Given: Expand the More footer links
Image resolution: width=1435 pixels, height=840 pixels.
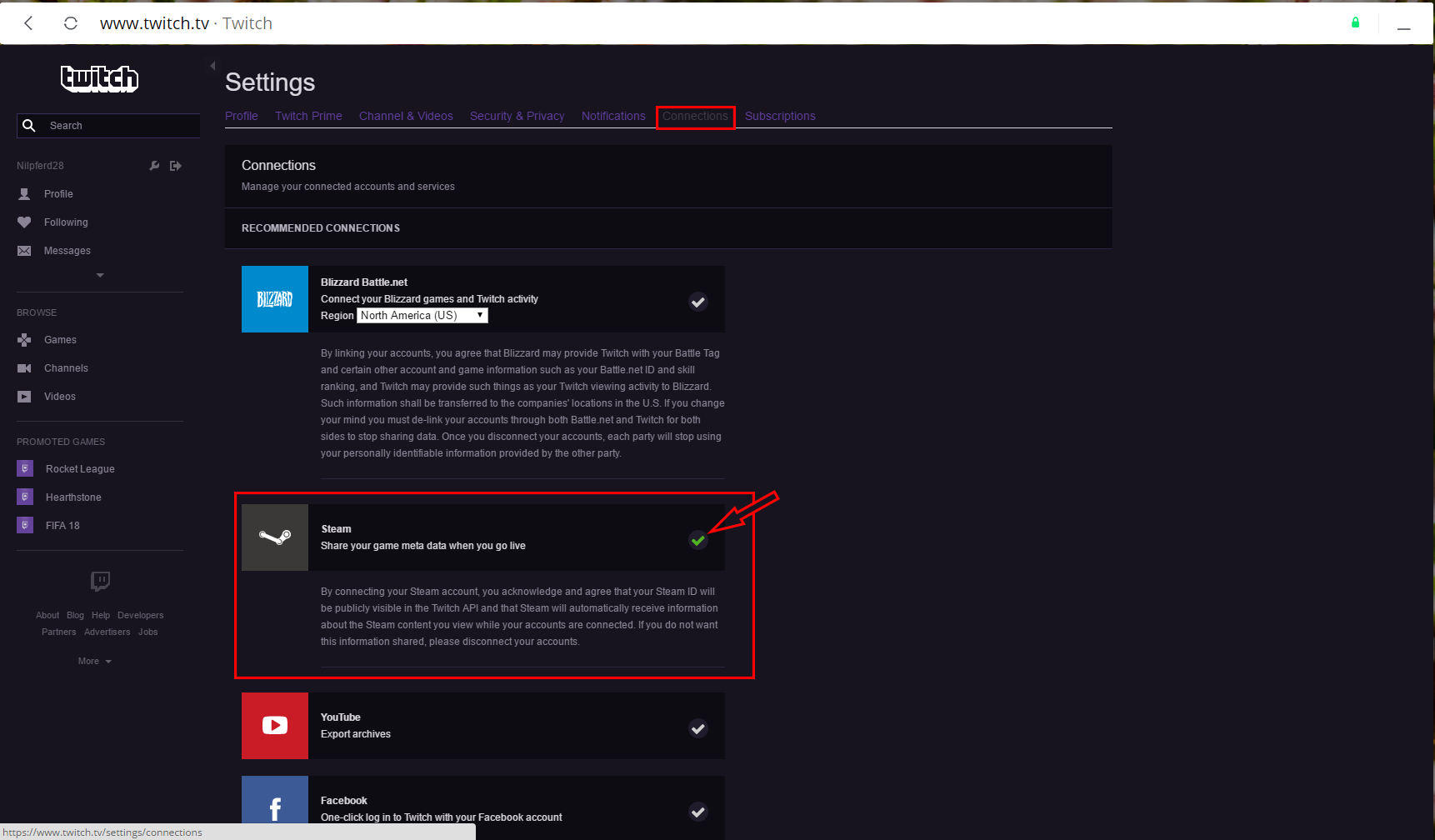Looking at the screenshot, I should pyautogui.click(x=95, y=662).
